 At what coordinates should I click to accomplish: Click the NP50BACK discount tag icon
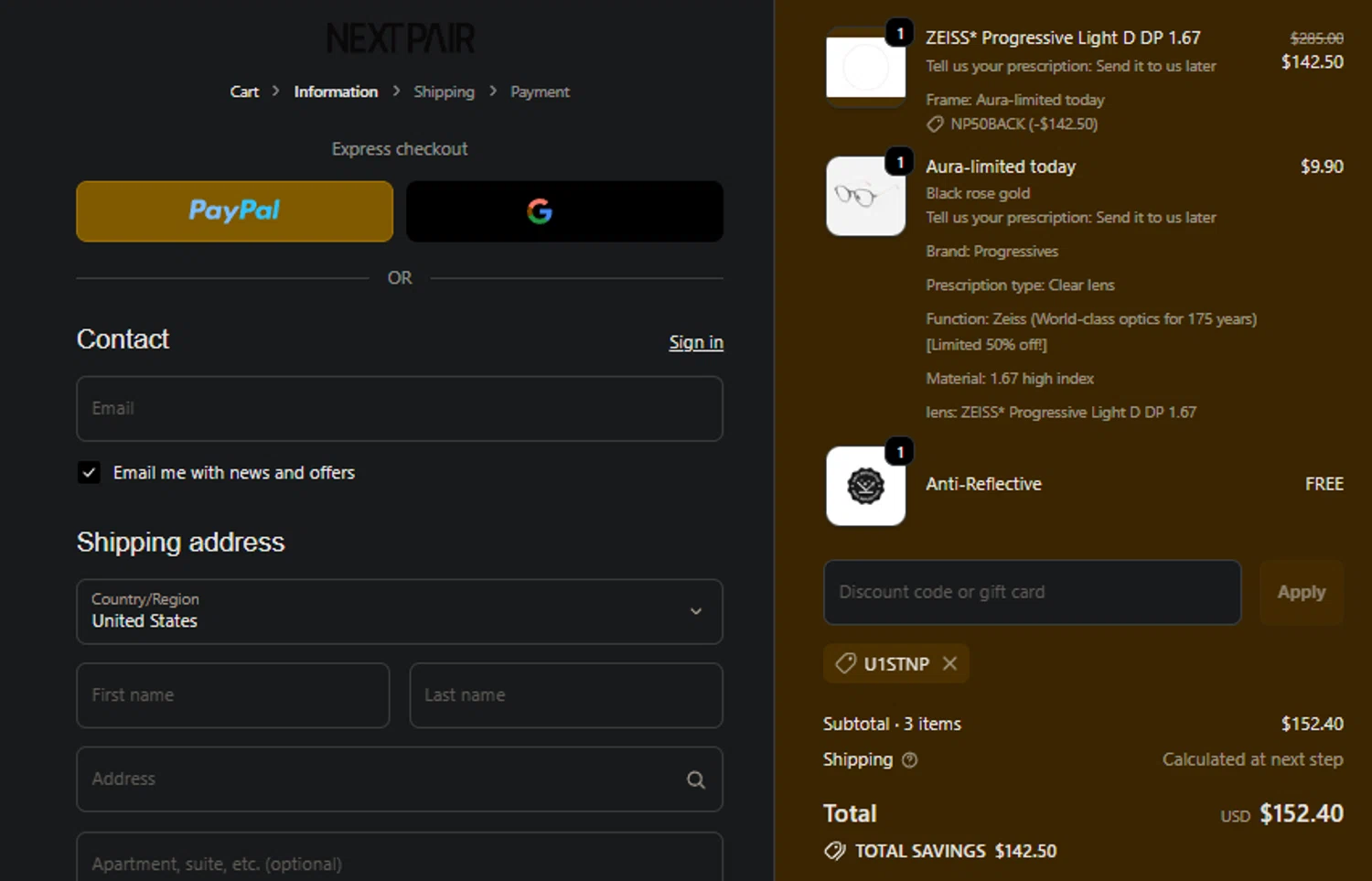click(x=935, y=124)
